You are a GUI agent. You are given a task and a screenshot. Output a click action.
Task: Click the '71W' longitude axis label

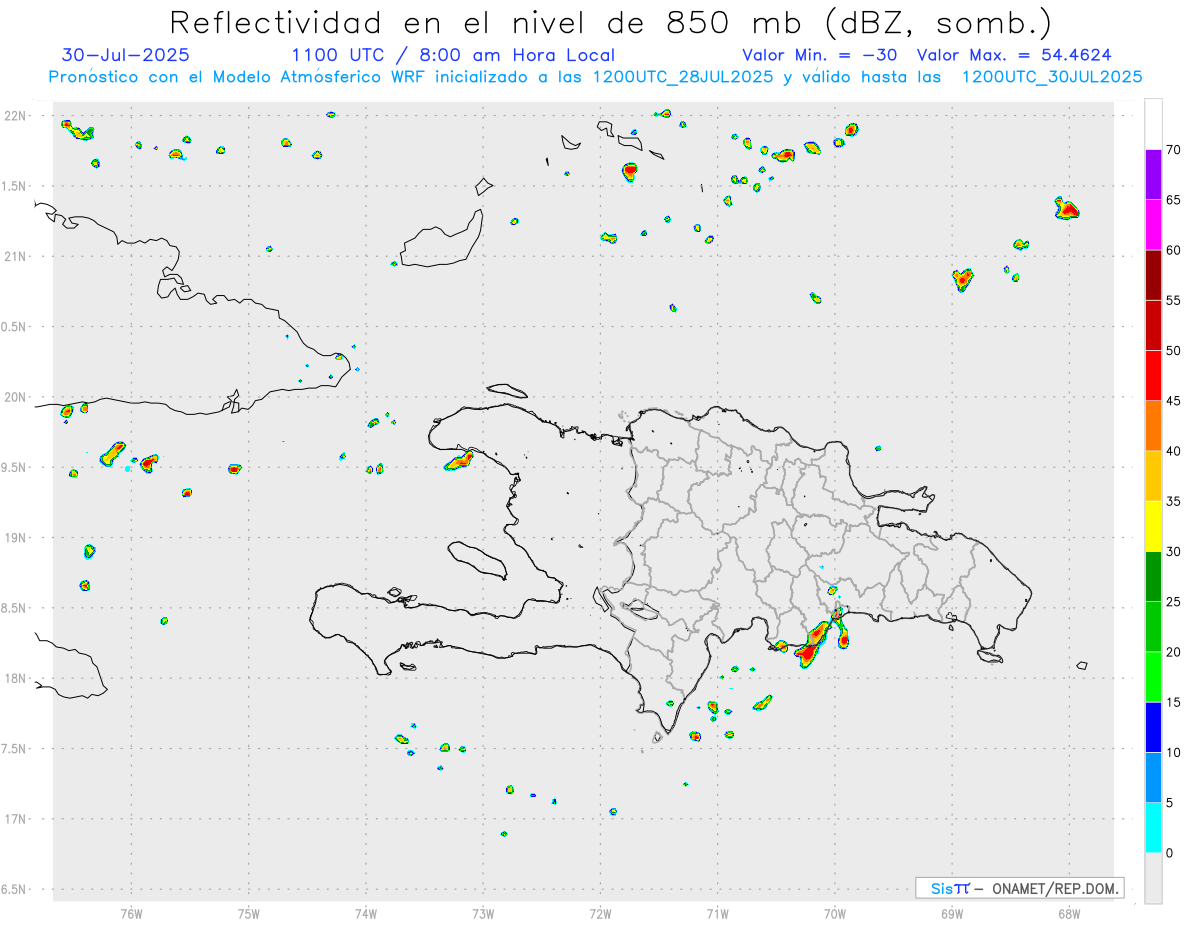pos(717,912)
